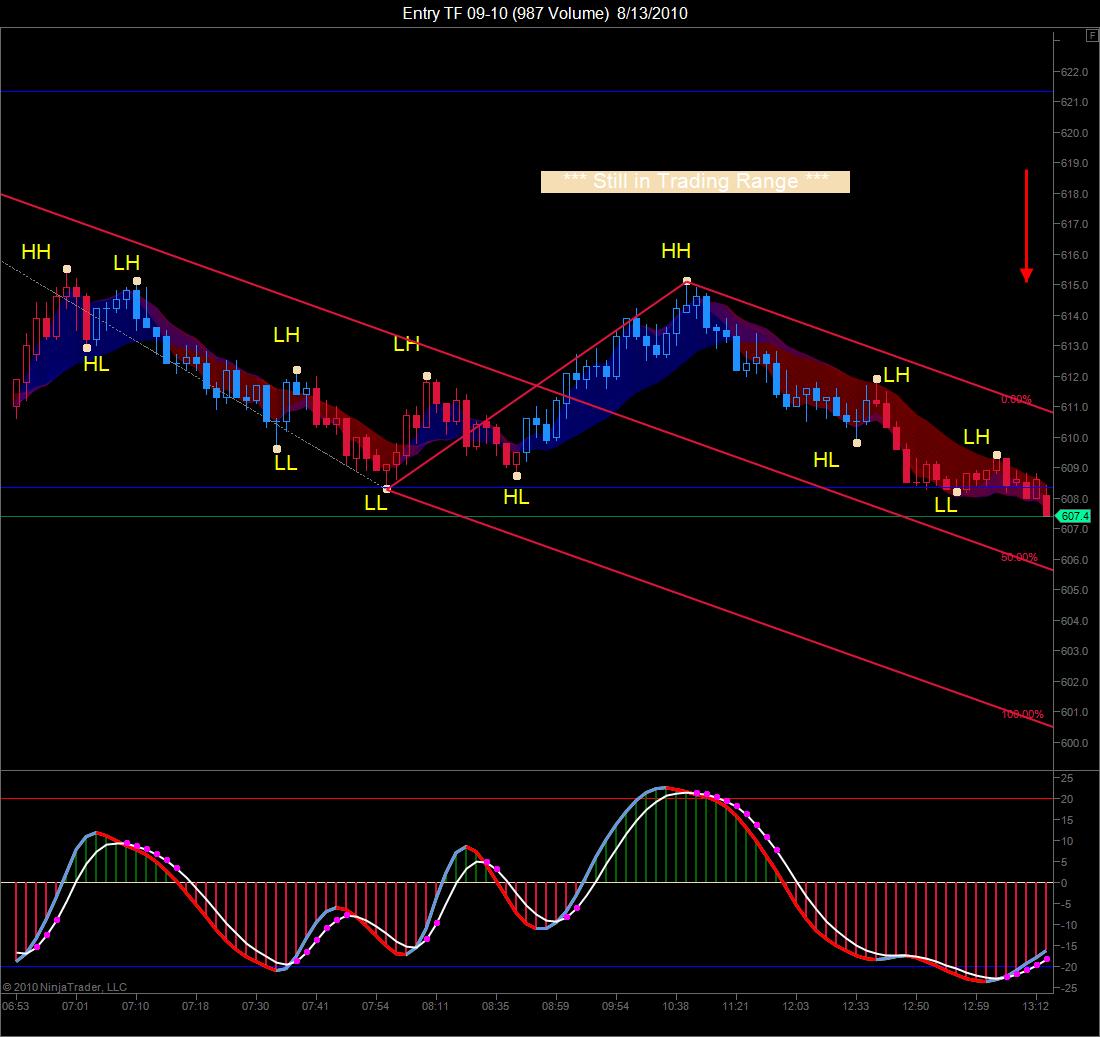Click the 613.0 price axis label

(1074, 347)
